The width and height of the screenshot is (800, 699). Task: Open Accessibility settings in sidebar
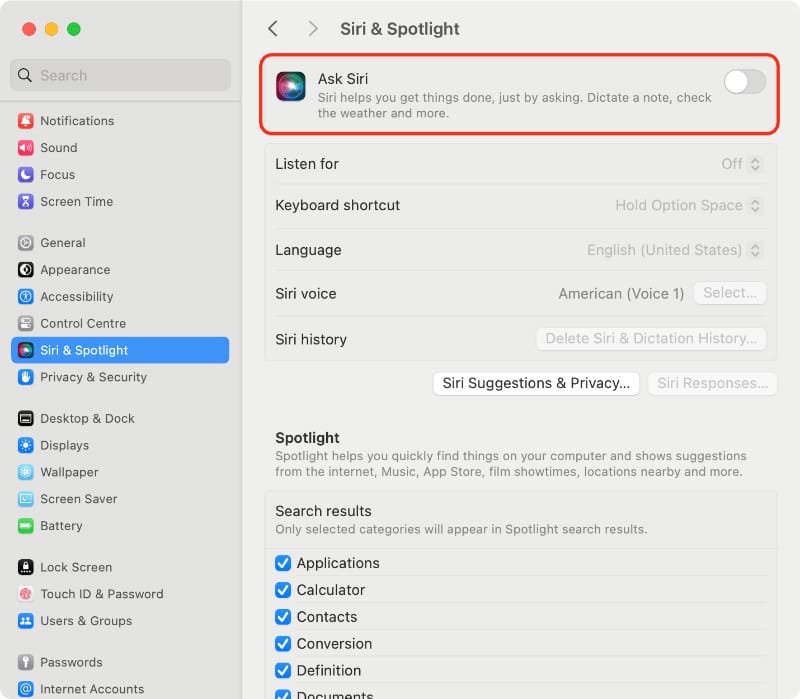[120, 296]
